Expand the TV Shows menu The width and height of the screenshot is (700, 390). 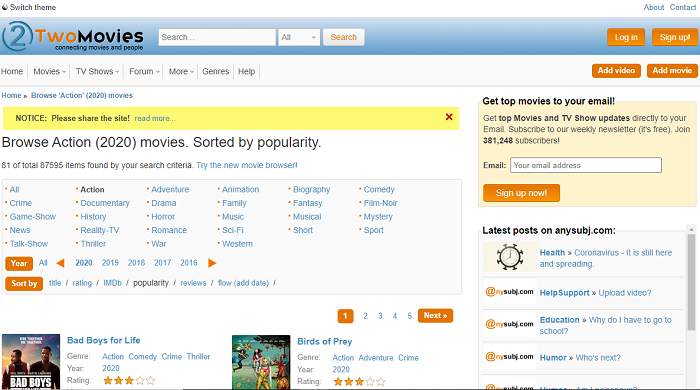[97, 71]
